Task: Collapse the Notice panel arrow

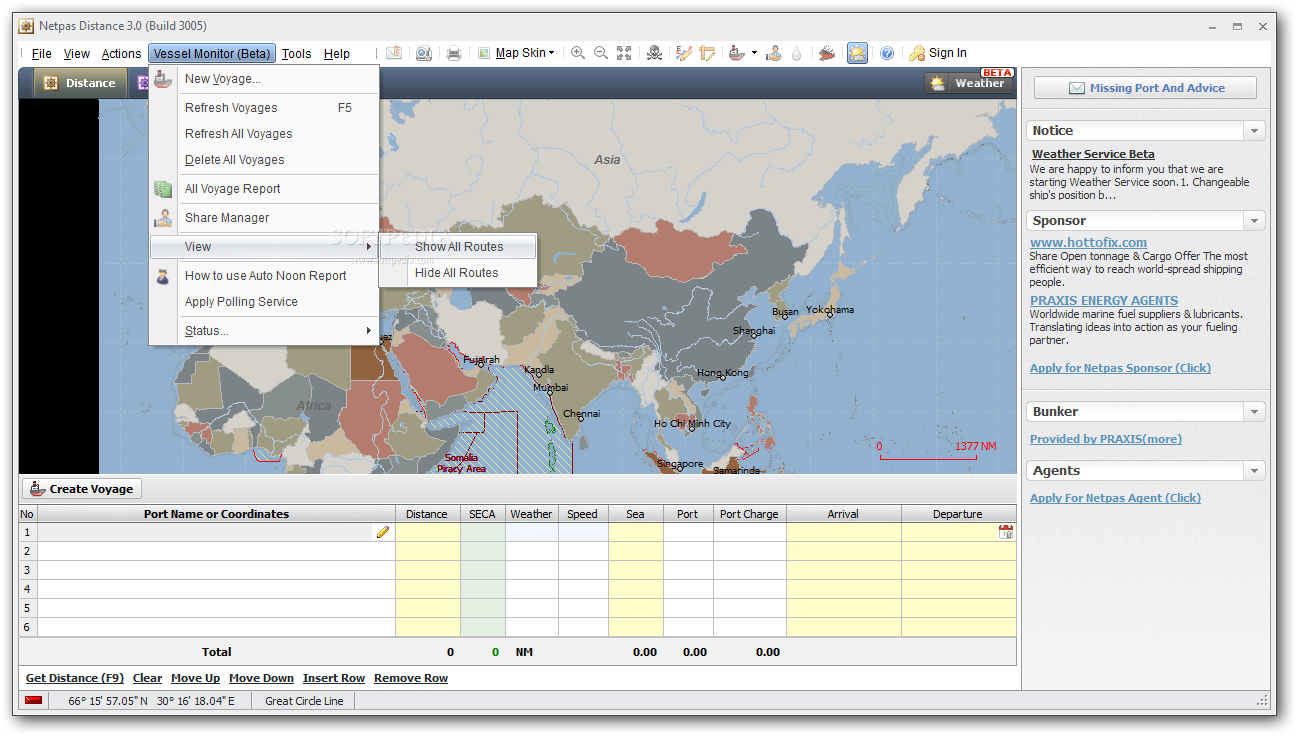Action: (1254, 131)
